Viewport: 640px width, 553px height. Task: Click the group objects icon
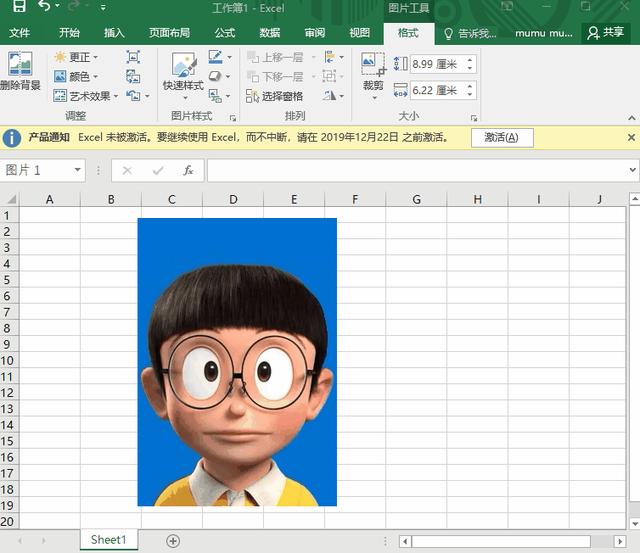click(330, 76)
